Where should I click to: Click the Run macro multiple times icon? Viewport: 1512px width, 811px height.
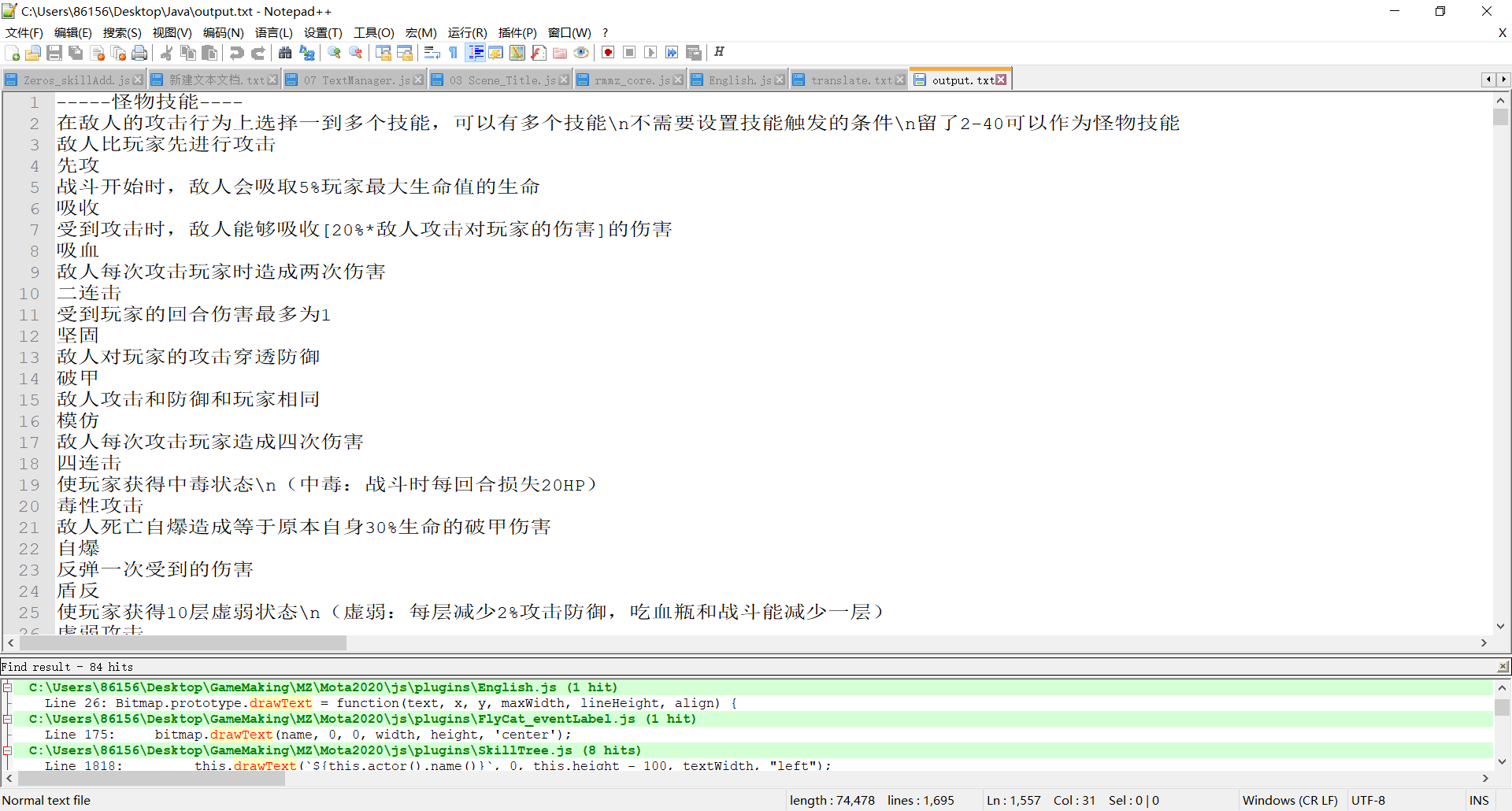coord(672,53)
